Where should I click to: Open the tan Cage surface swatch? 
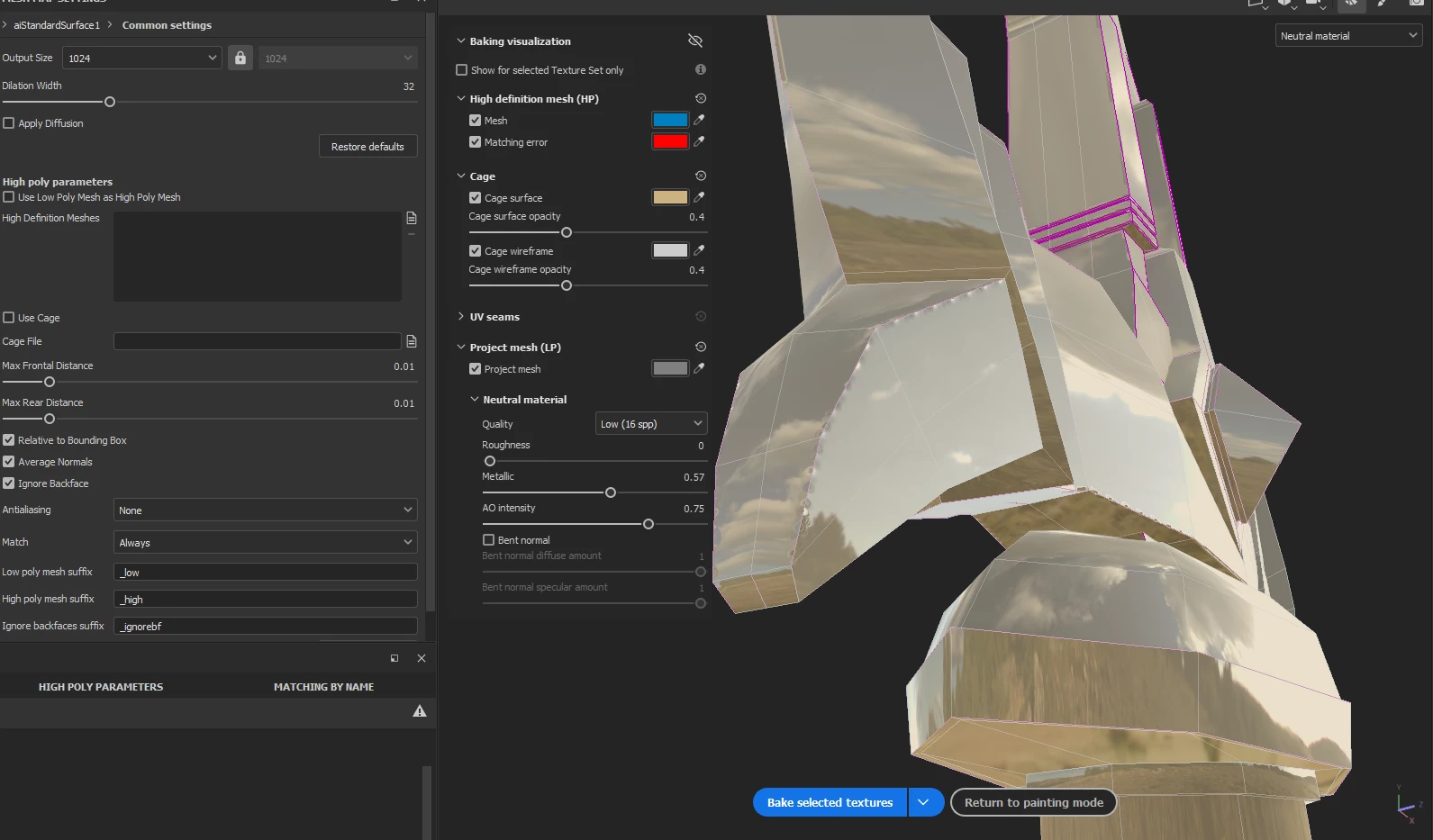(670, 197)
